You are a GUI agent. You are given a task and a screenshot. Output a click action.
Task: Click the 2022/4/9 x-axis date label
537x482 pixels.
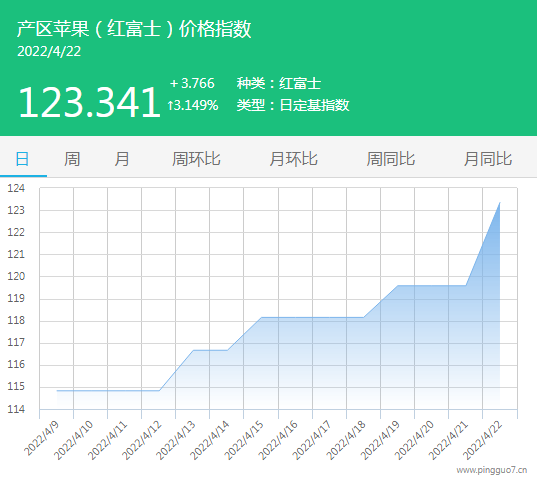[42, 438]
